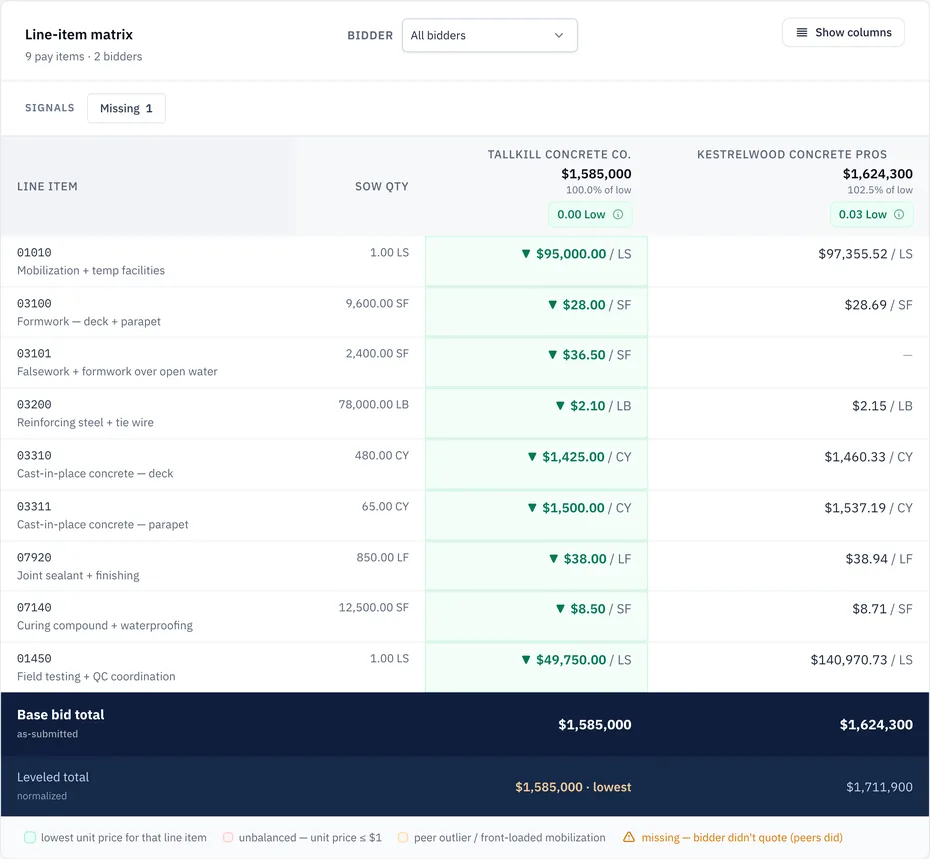Click Kestrelwood price $140,970.73 / LS
This screenshot has width=930, height=859.
(861, 660)
